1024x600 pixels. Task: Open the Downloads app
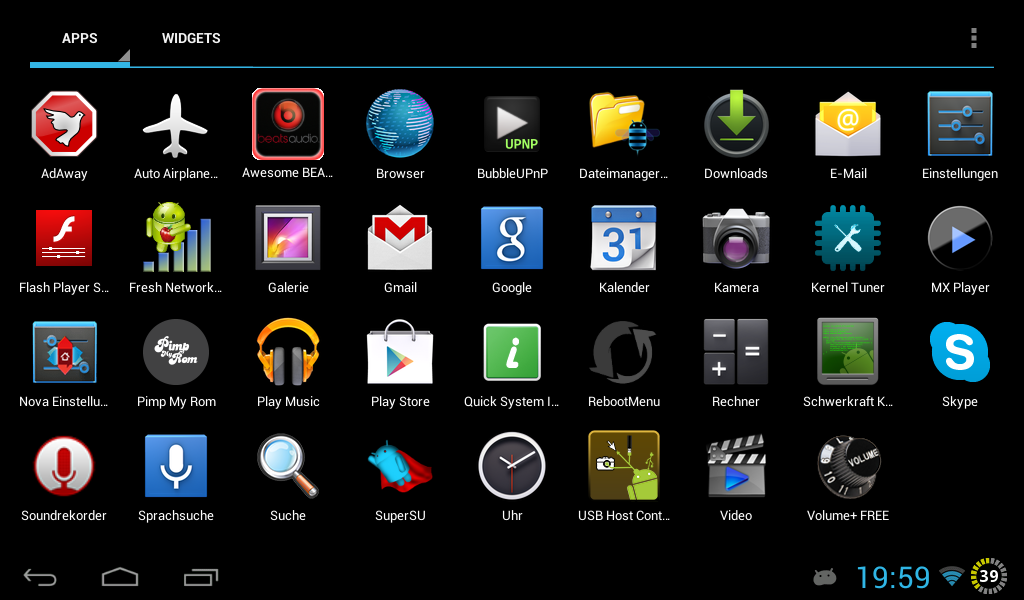coord(736,124)
